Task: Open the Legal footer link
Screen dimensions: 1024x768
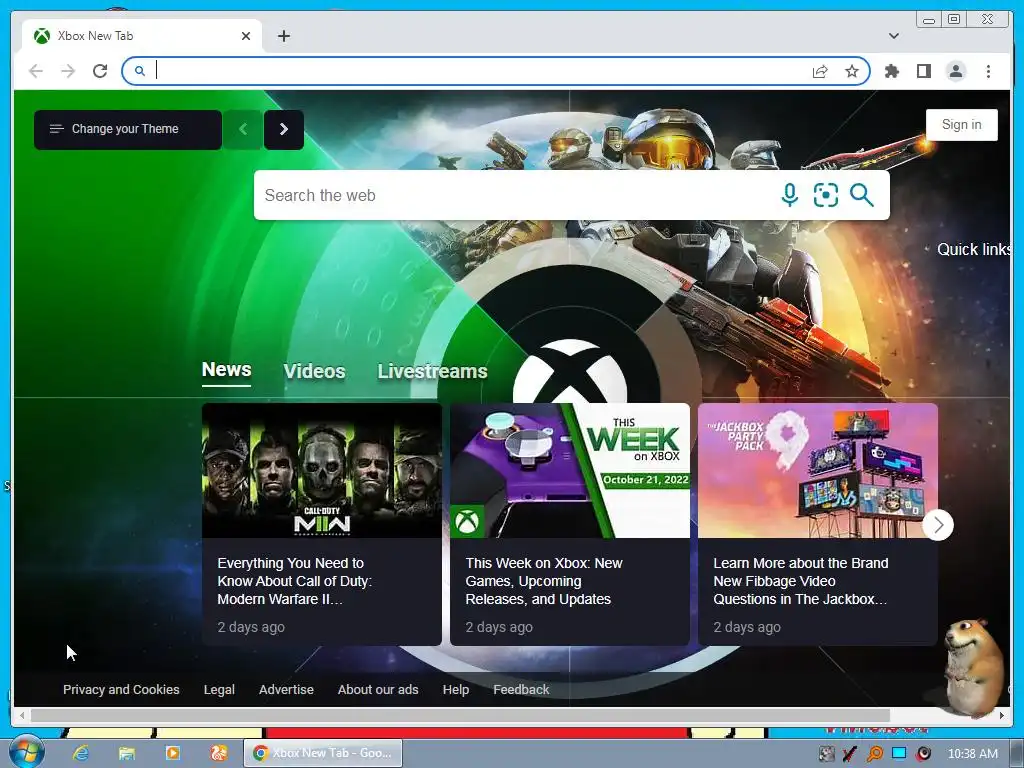Action: pos(219,690)
